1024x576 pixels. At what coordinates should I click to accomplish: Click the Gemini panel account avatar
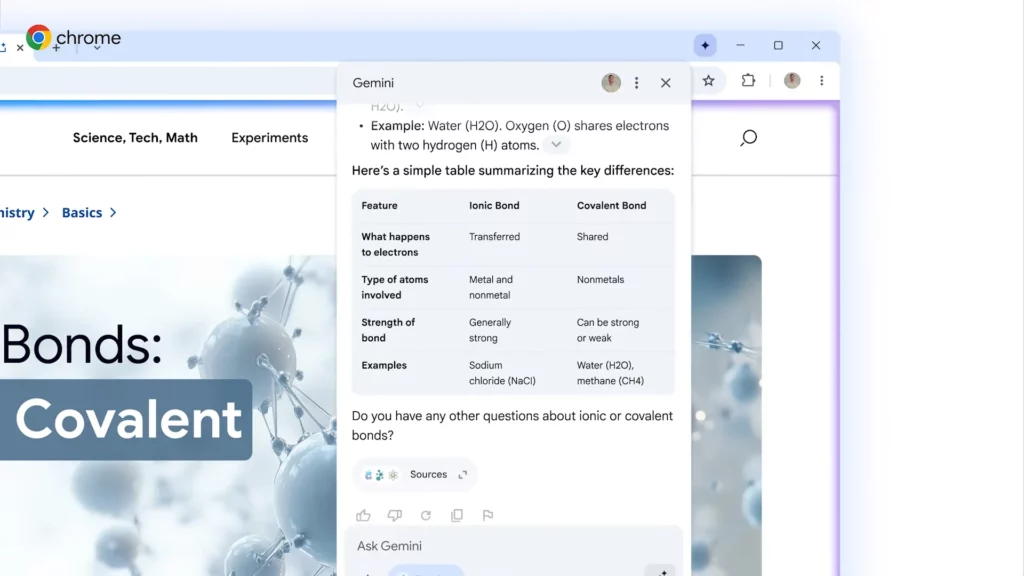[x=611, y=83]
